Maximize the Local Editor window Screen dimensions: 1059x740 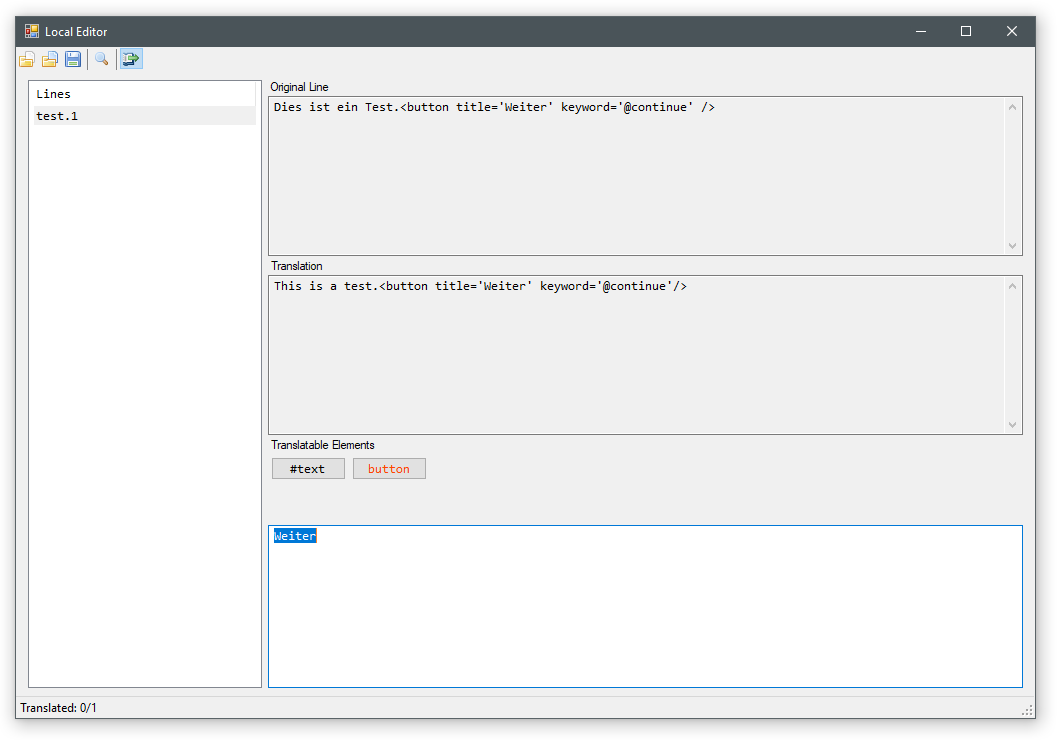point(965,31)
